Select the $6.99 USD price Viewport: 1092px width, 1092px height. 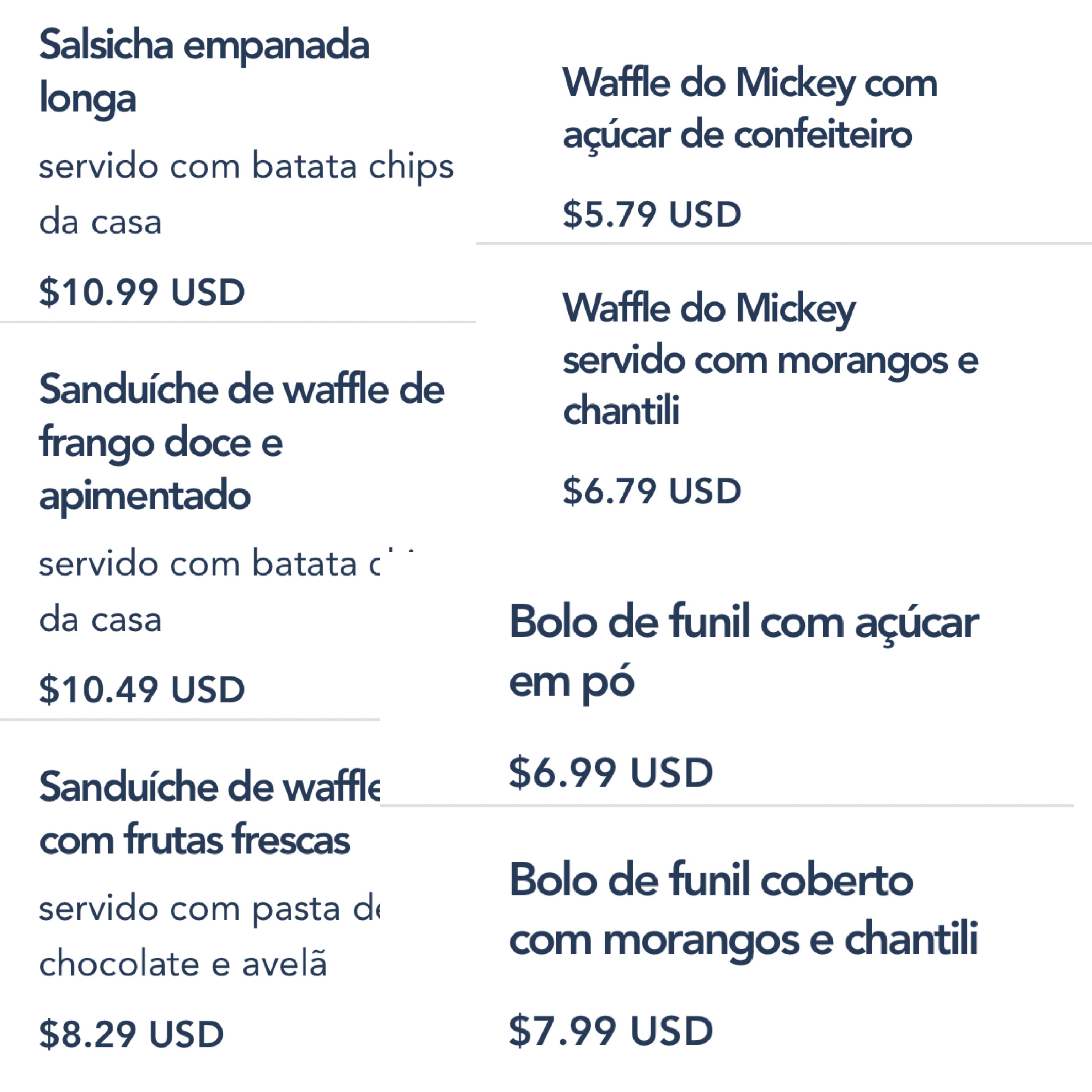tap(611, 772)
